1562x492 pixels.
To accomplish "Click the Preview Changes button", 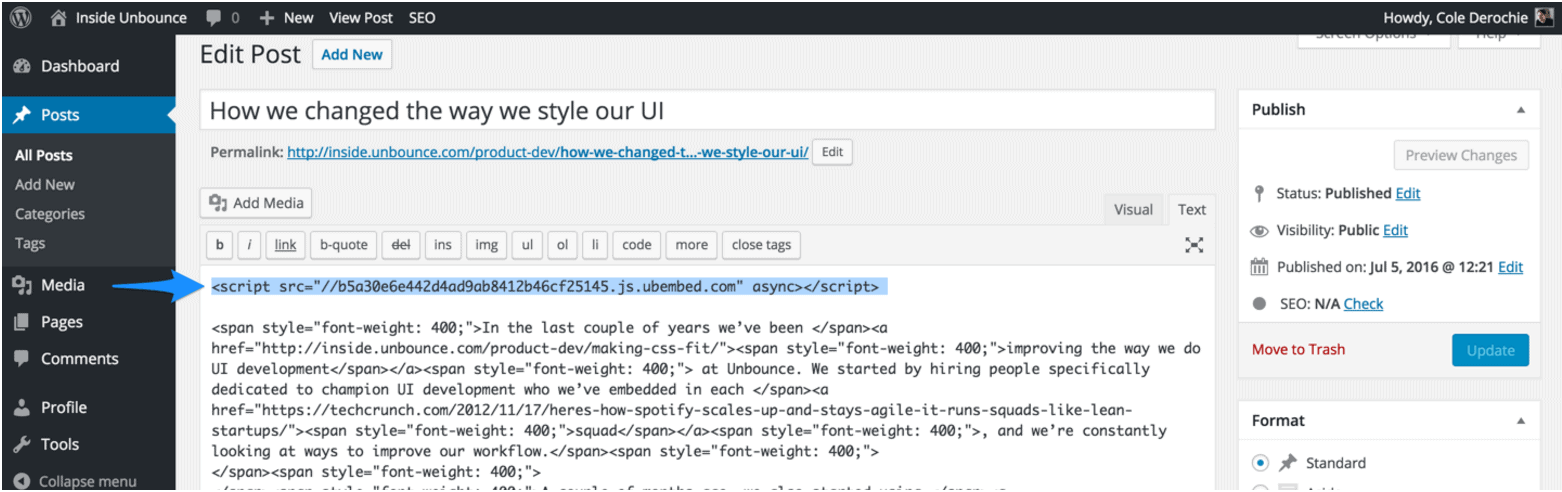I will click(1461, 155).
